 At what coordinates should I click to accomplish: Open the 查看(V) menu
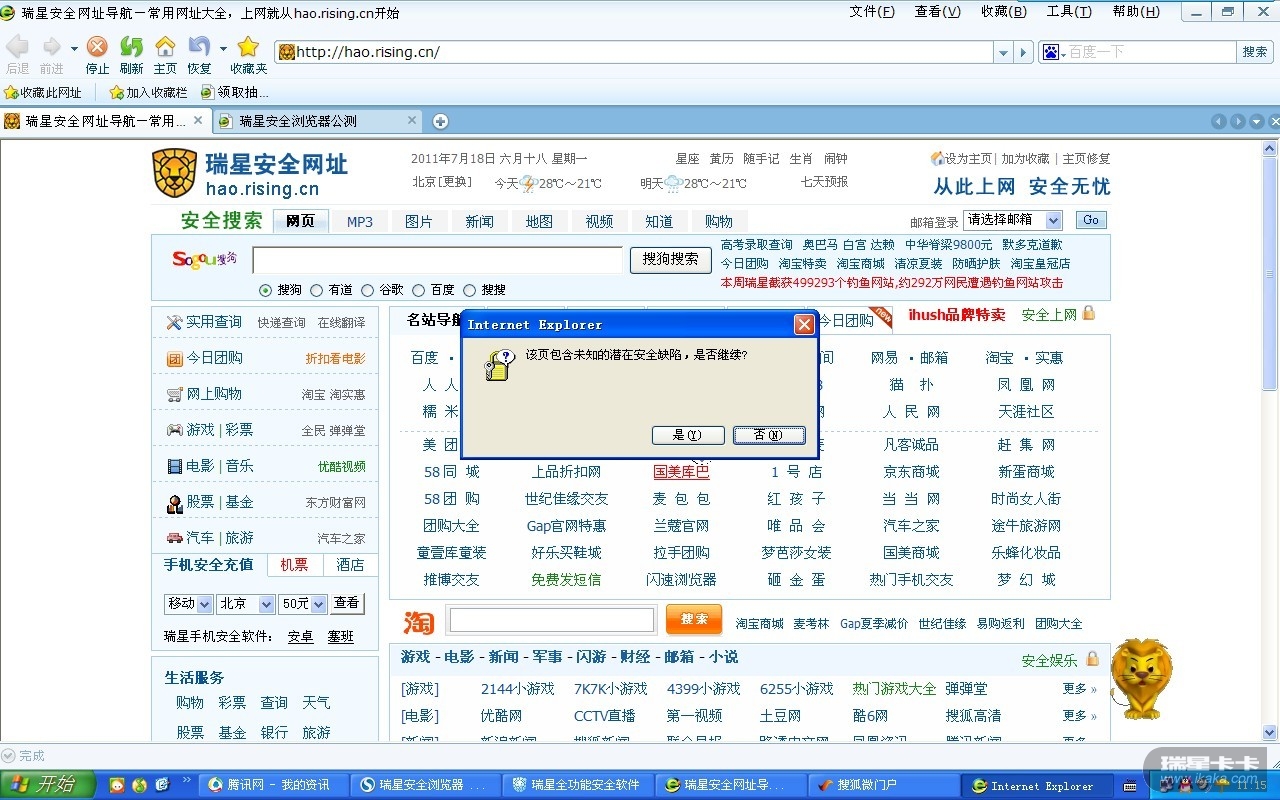938,12
